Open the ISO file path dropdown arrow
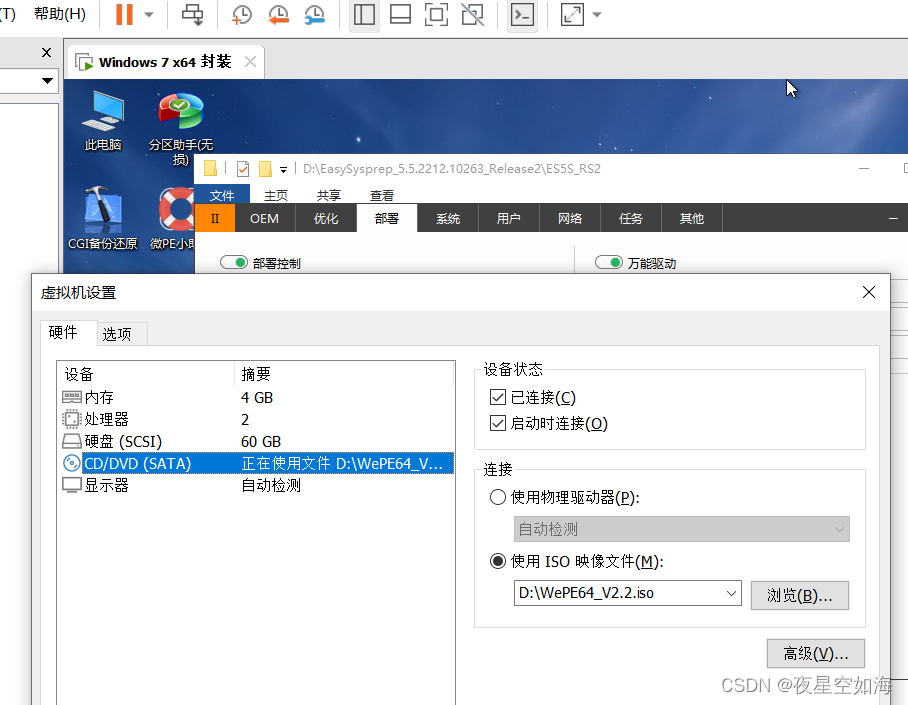This screenshot has width=908, height=705. [x=731, y=593]
